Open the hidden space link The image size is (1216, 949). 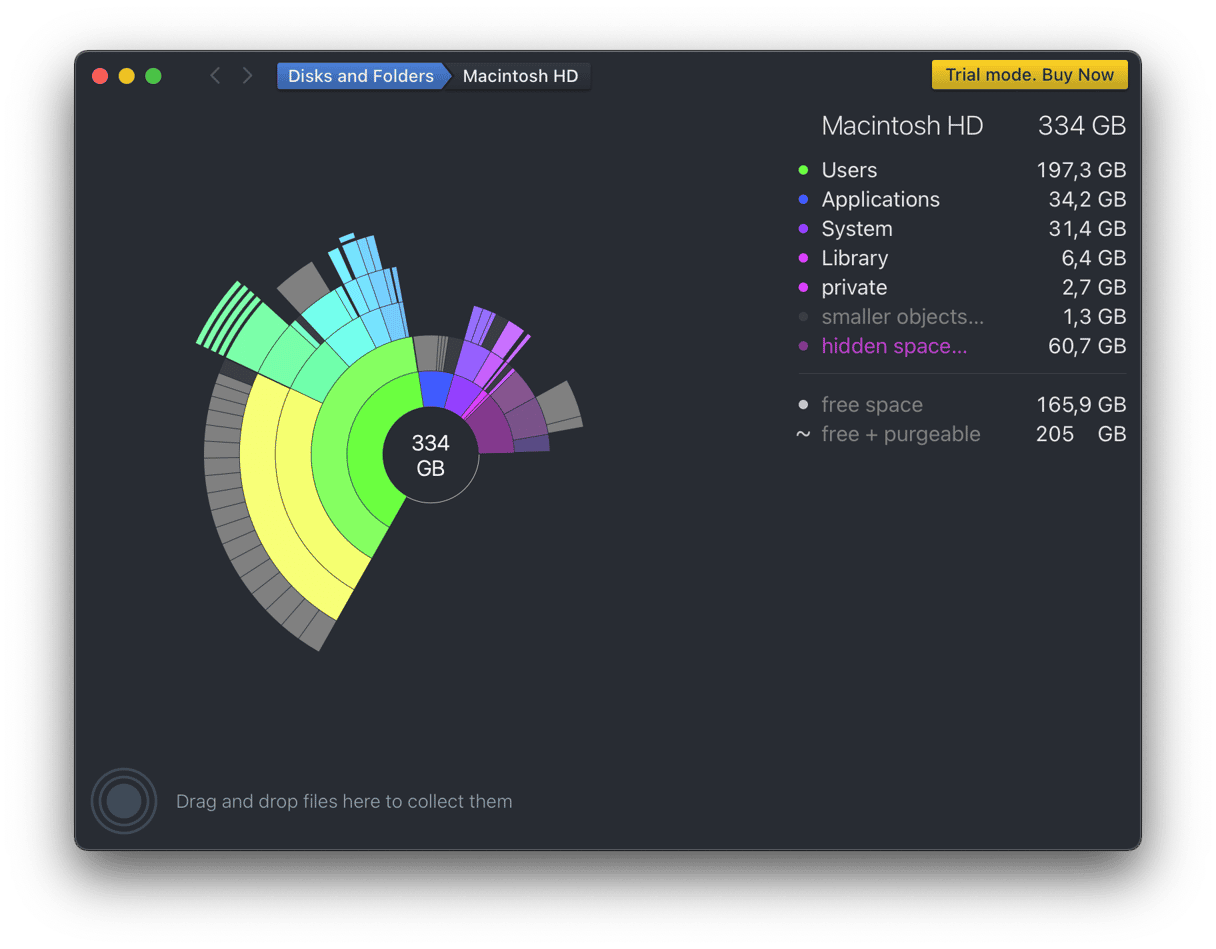(894, 346)
